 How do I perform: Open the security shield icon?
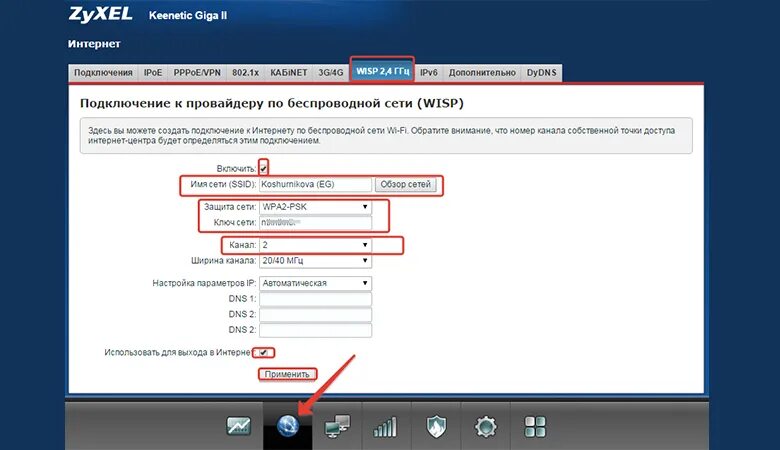tap(435, 426)
